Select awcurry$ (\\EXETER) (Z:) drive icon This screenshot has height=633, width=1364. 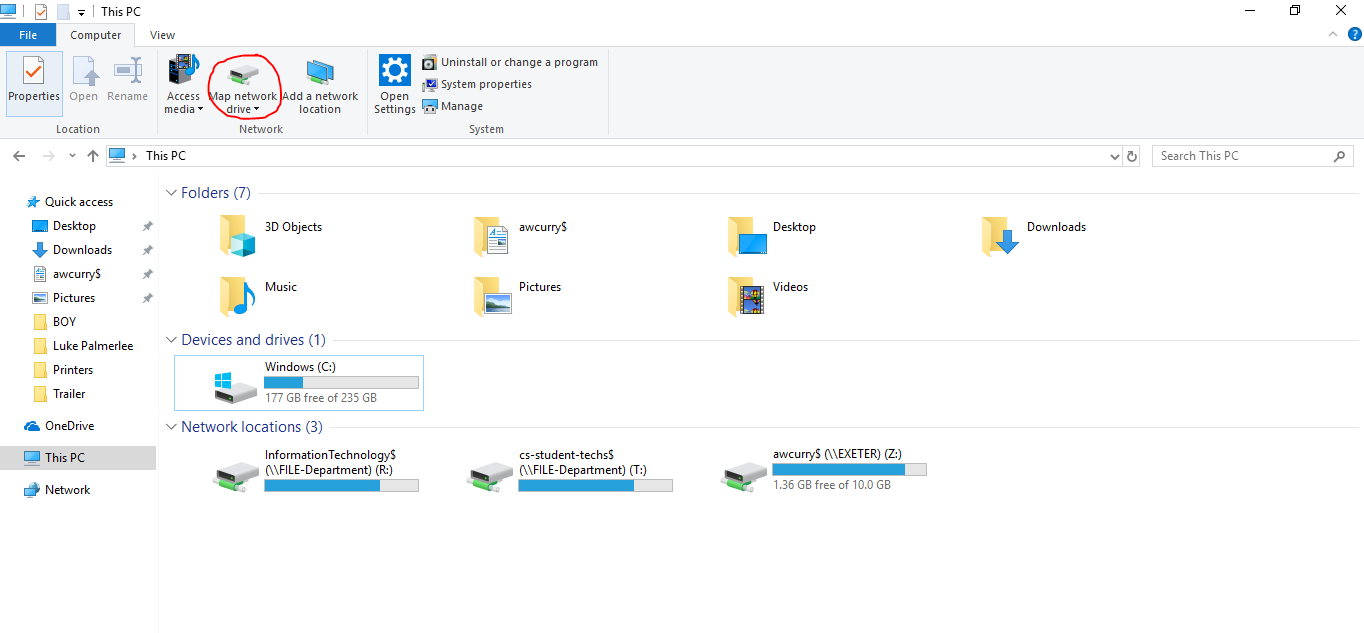(745, 474)
